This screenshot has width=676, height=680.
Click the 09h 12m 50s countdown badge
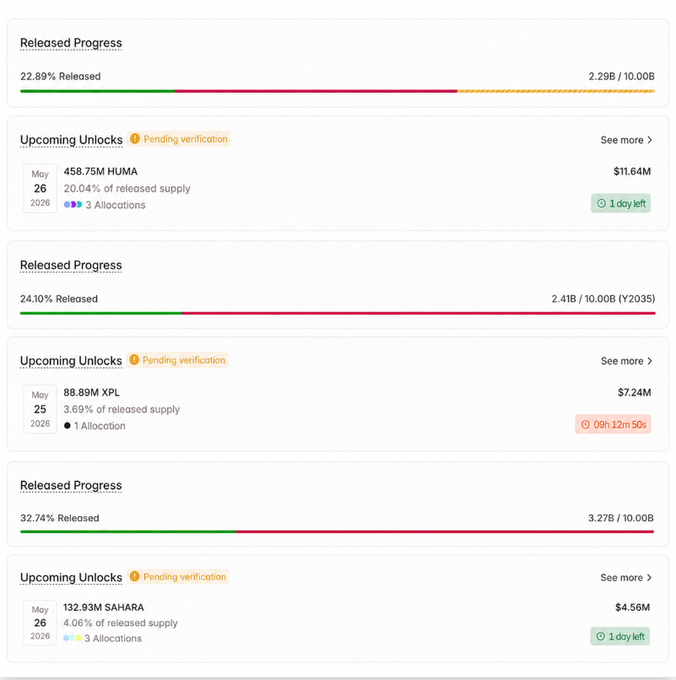613,425
